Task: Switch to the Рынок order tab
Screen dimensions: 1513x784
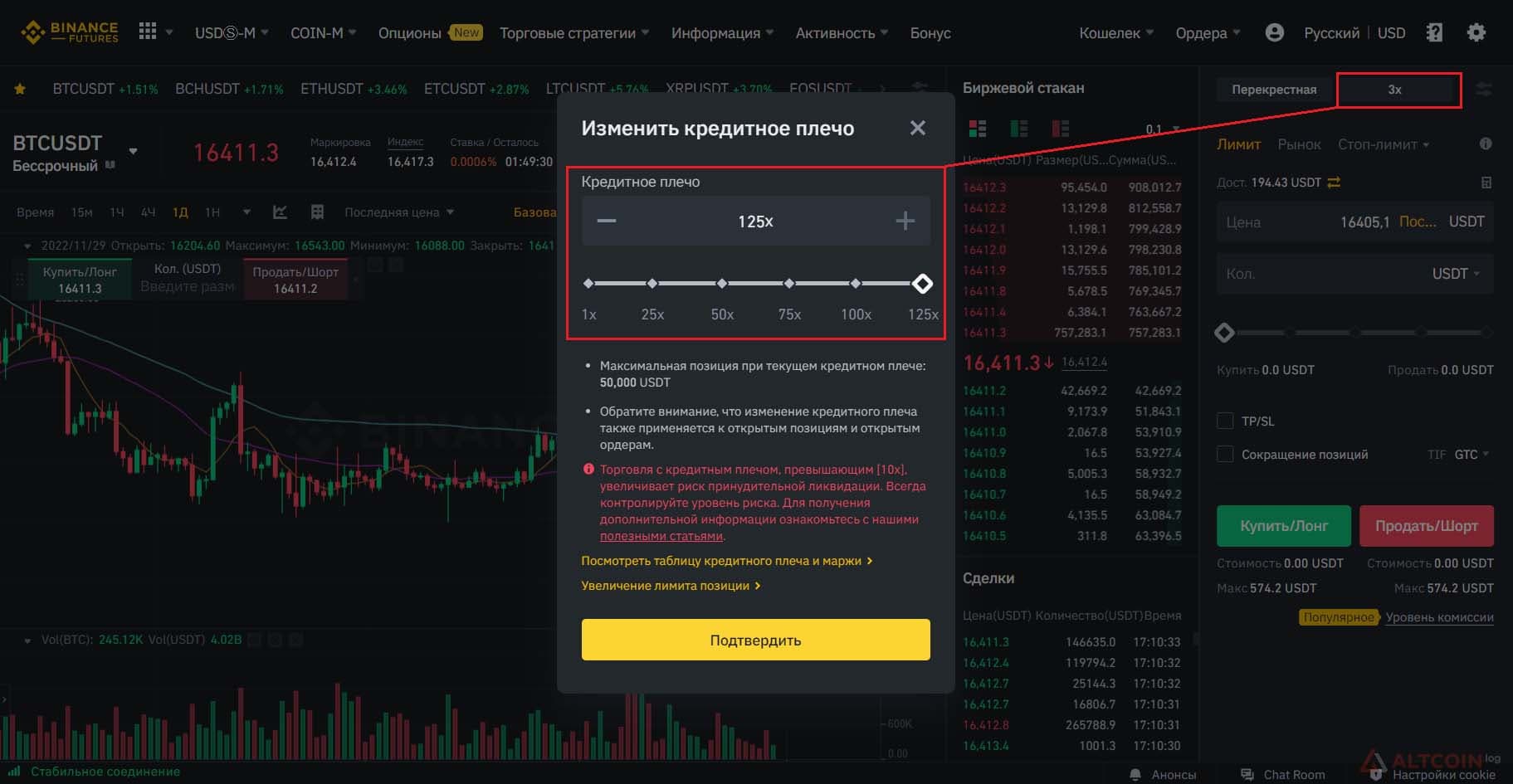Action: tap(1299, 144)
